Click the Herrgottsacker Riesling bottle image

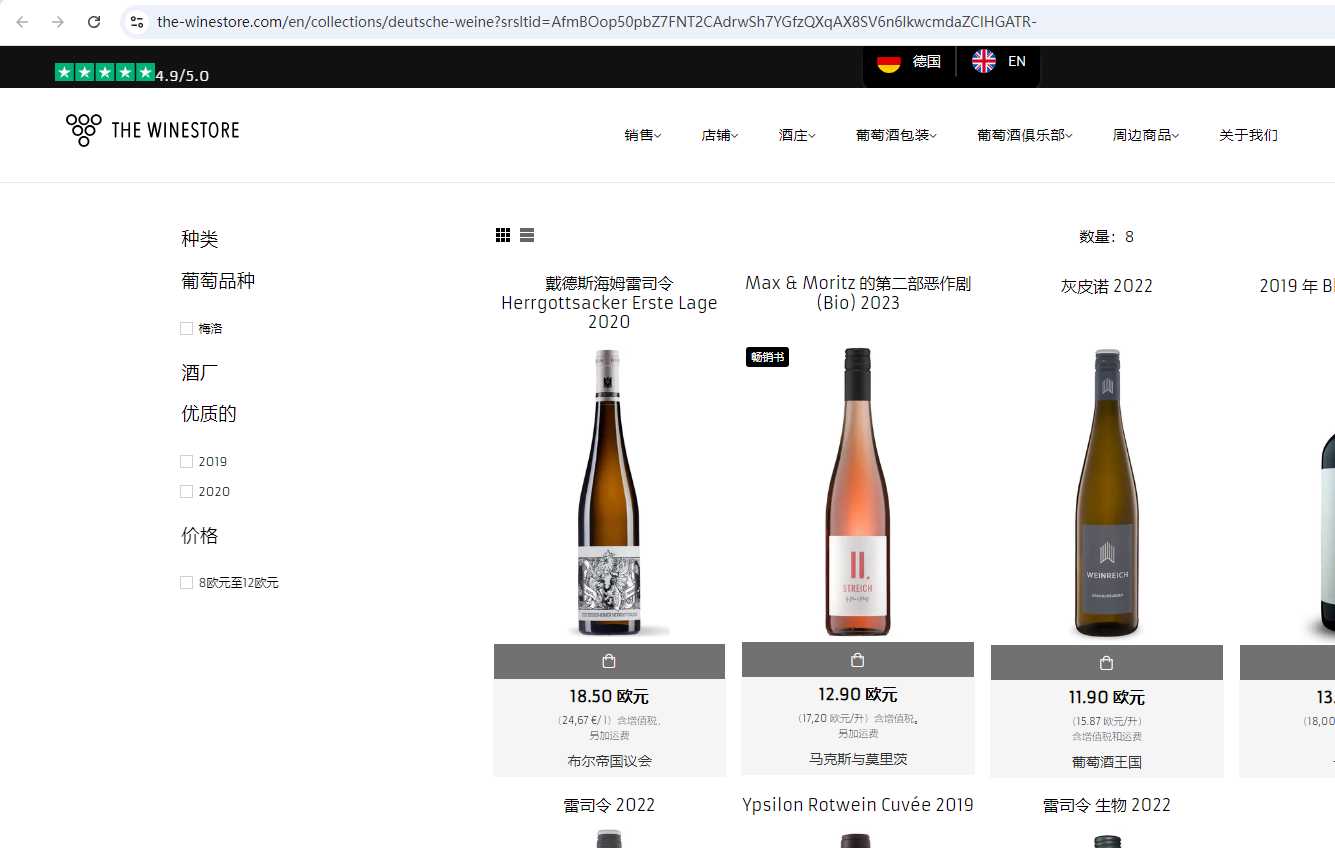coord(609,492)
